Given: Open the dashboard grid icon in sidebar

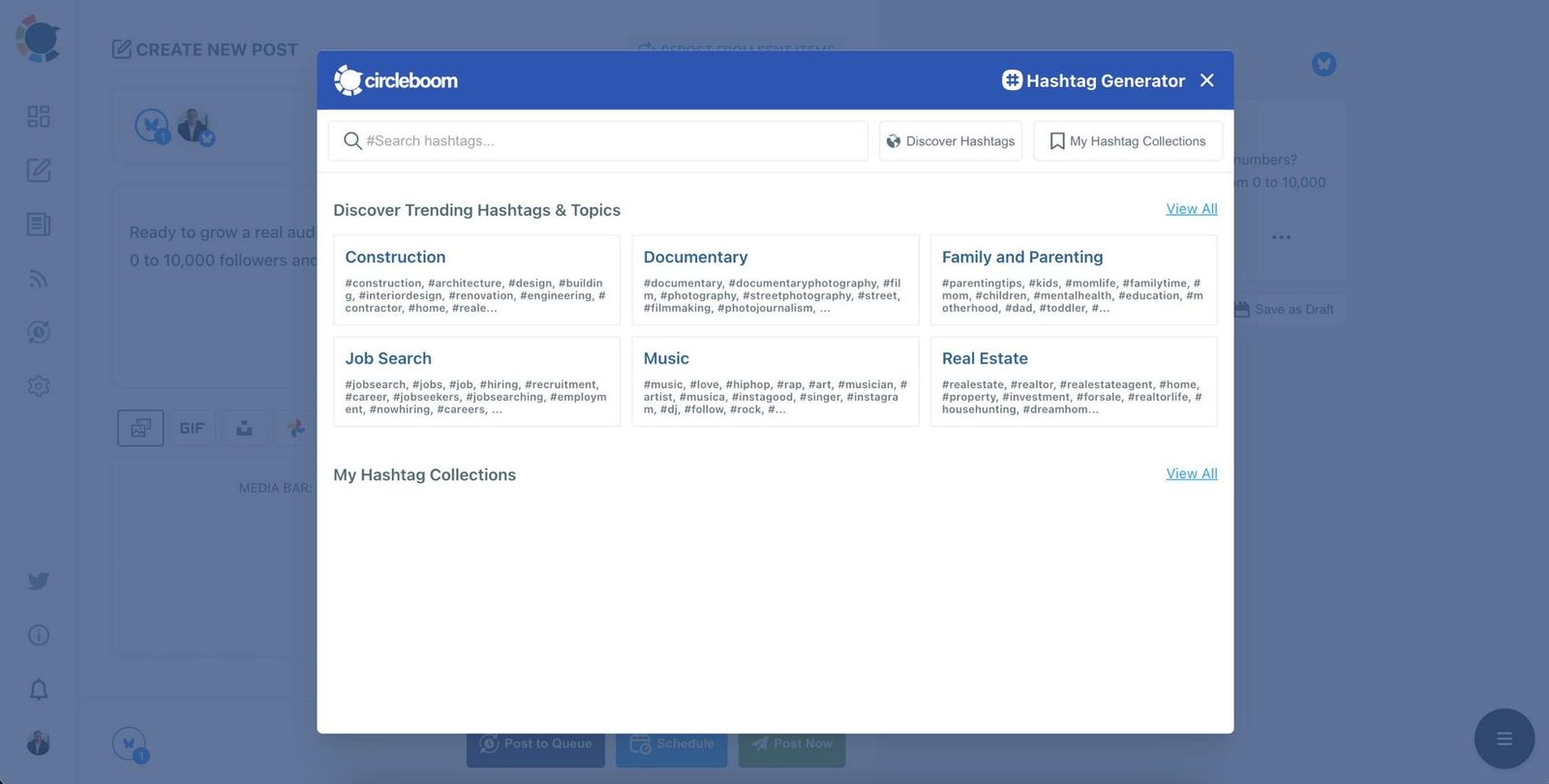Looking at the screenshot, I should click(39, 116).
